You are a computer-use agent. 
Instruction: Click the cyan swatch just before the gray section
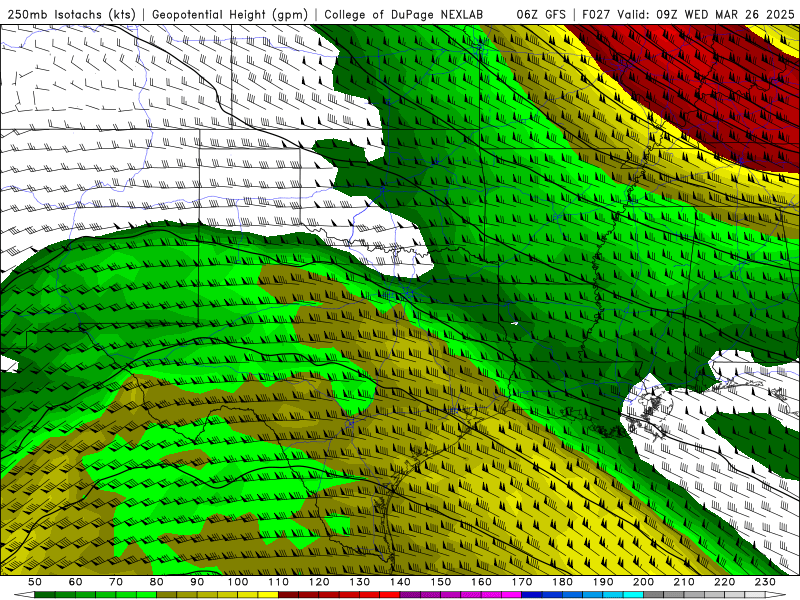point(633,594)
